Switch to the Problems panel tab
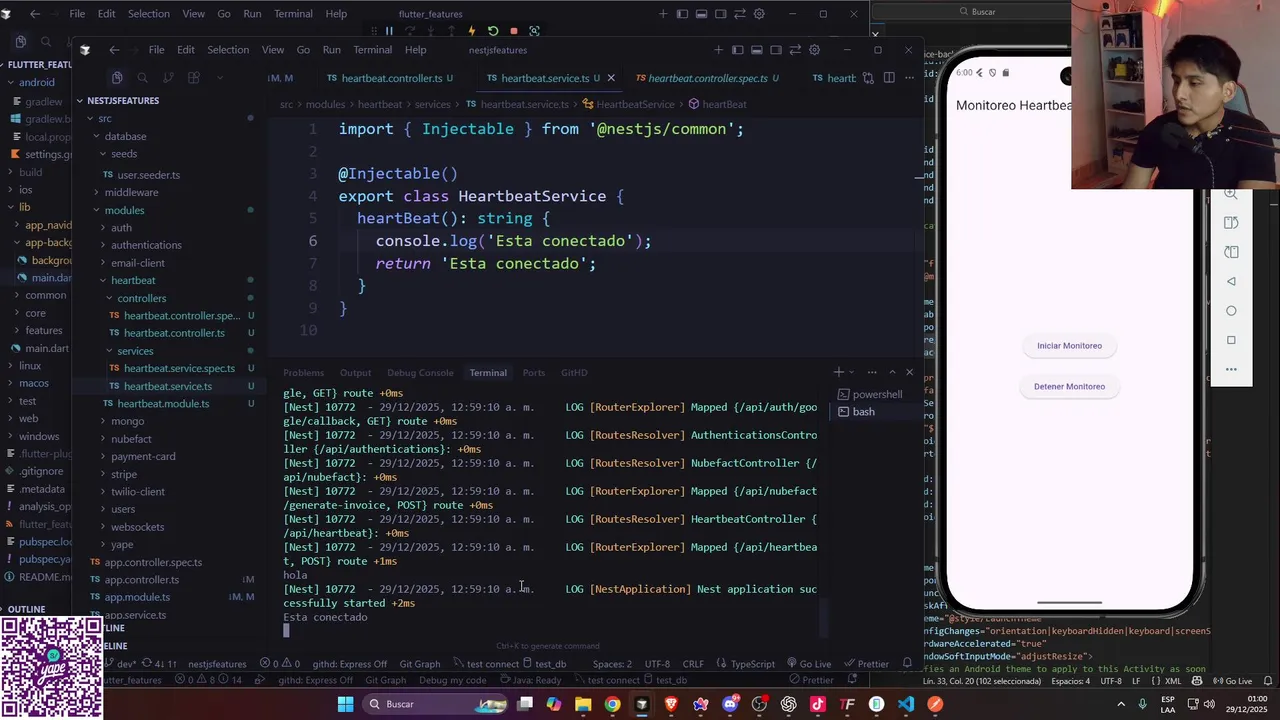The width and height of the screenshot is (1280, 720). pos(303,373)
